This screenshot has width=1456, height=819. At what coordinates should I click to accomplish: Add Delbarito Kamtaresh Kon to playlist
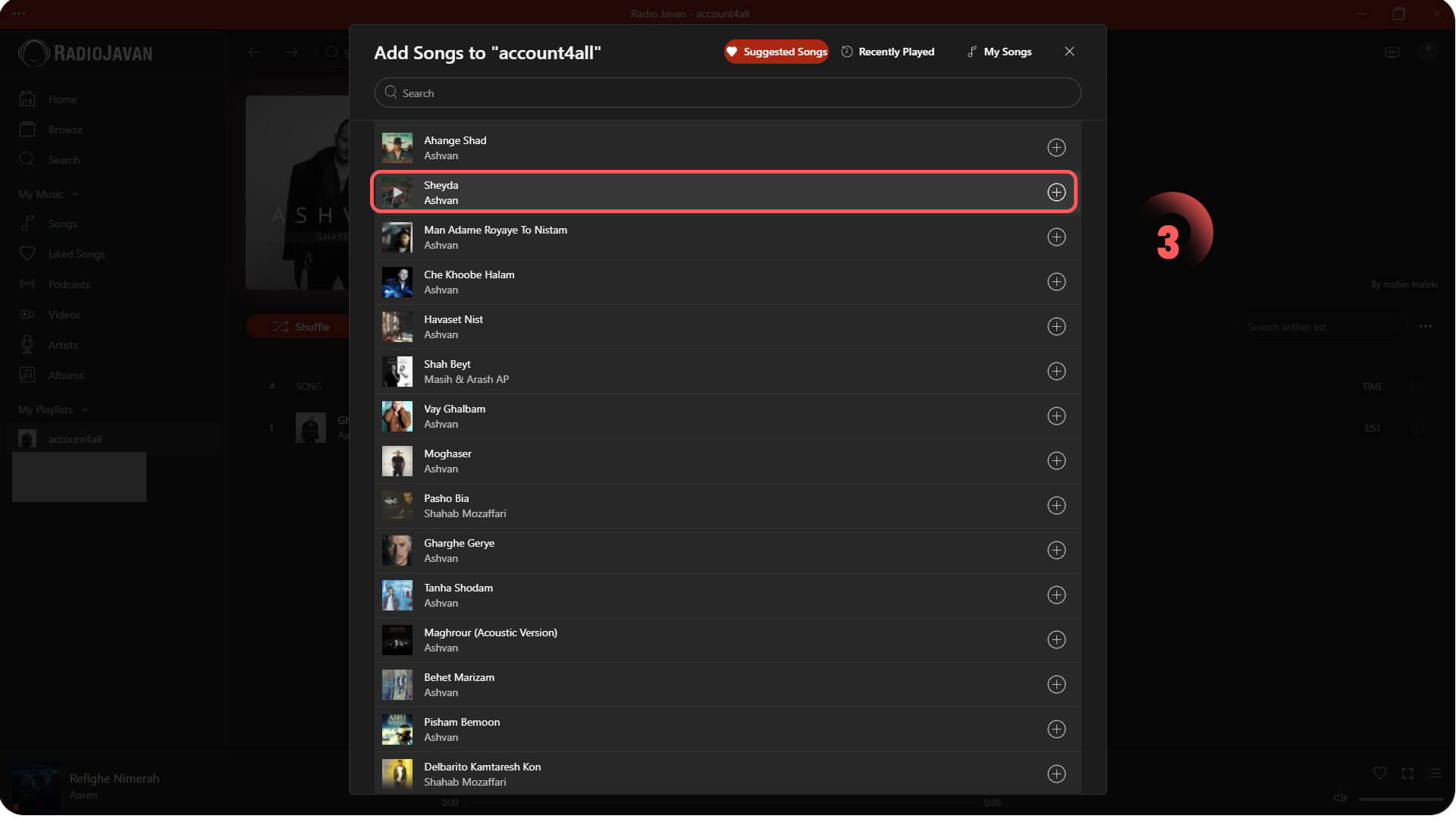(x=1056, y=774)
